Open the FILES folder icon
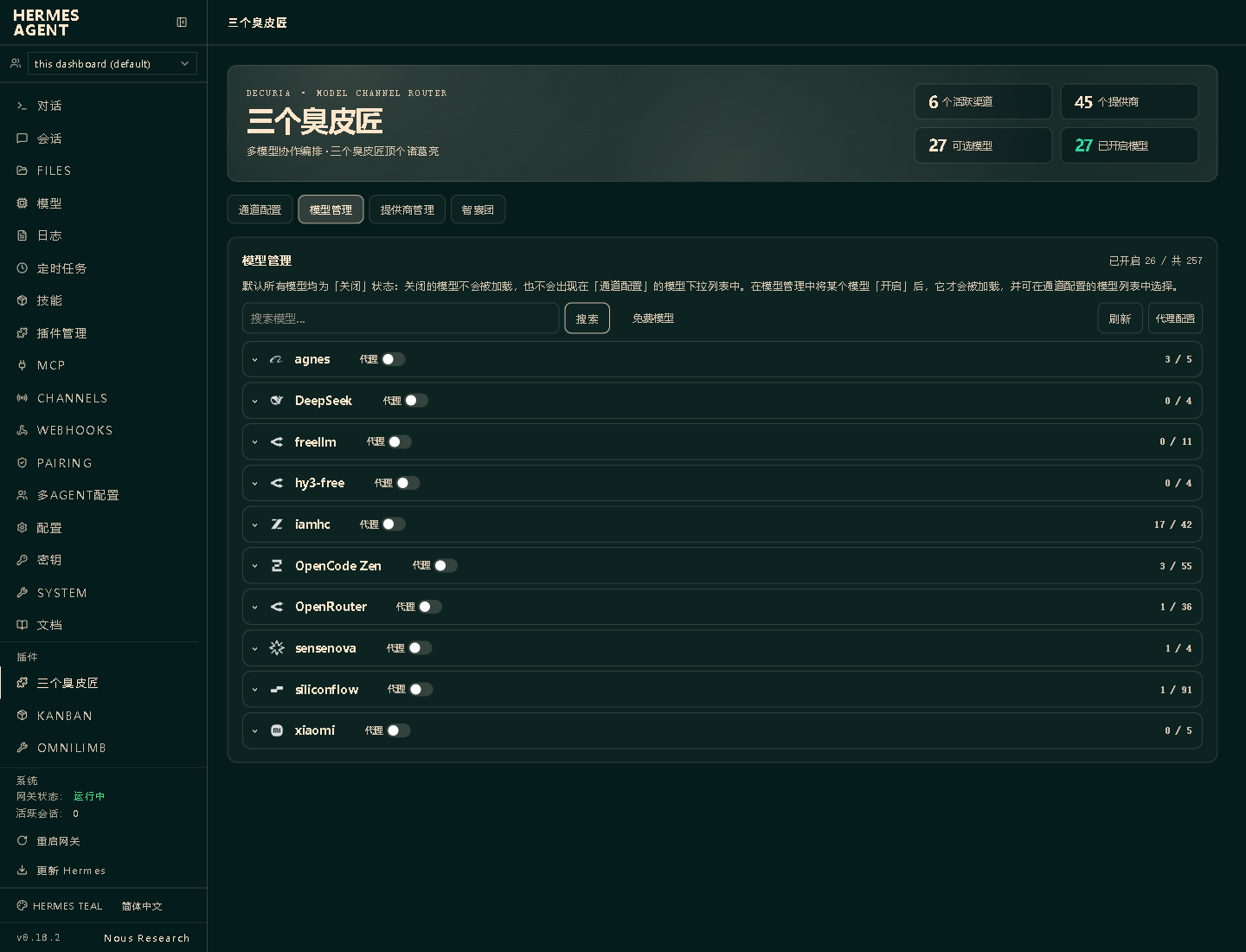This screenshot has width=1246, height=952. 22,170
